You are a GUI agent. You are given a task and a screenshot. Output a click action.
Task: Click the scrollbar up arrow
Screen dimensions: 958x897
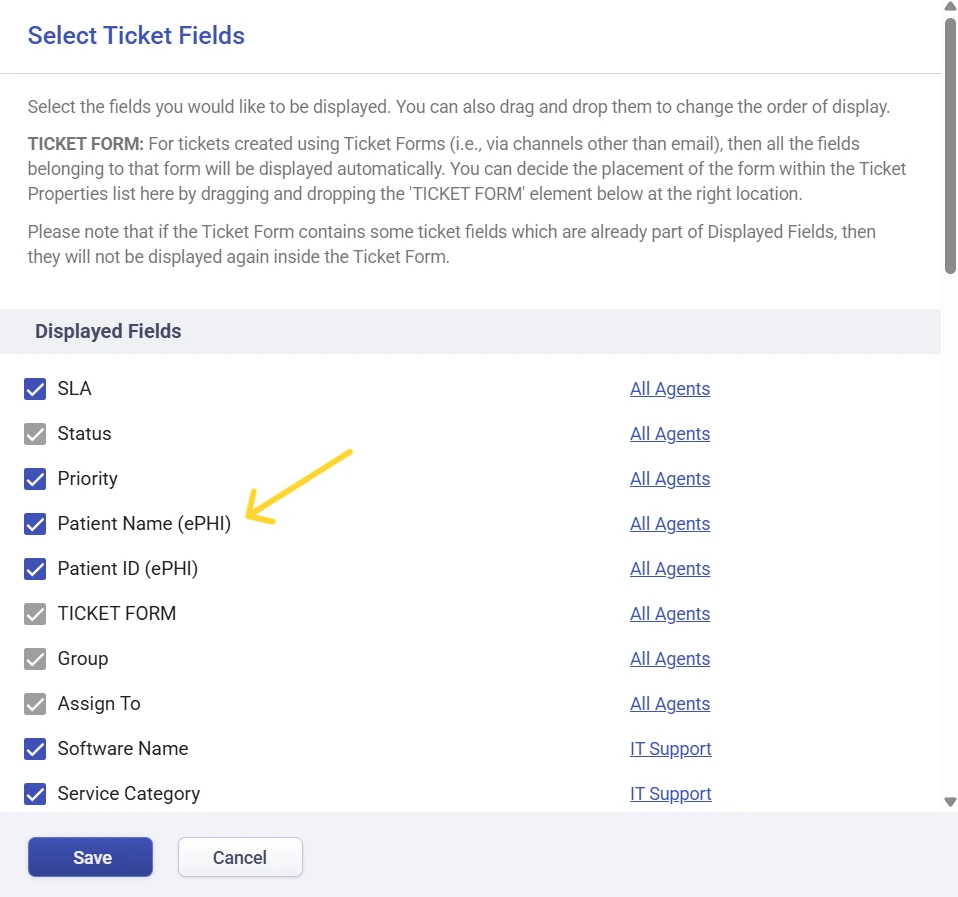tap(950, 6)
